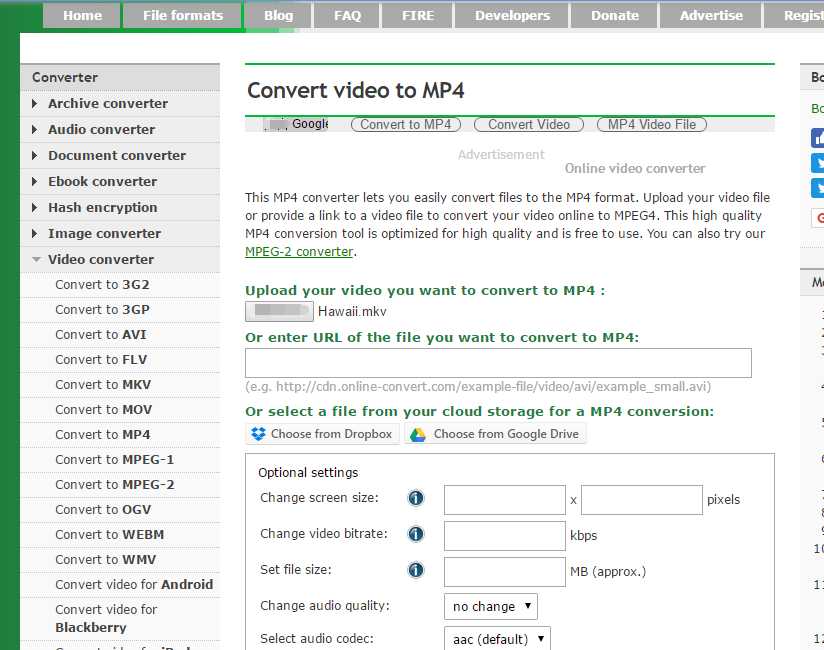Click the URL input field

[x=498, y=363]
